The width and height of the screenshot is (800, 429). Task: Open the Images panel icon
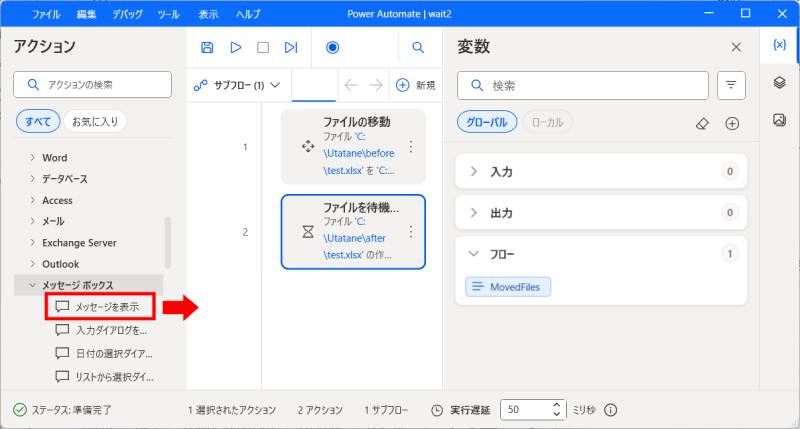click(x=780, y=120)
